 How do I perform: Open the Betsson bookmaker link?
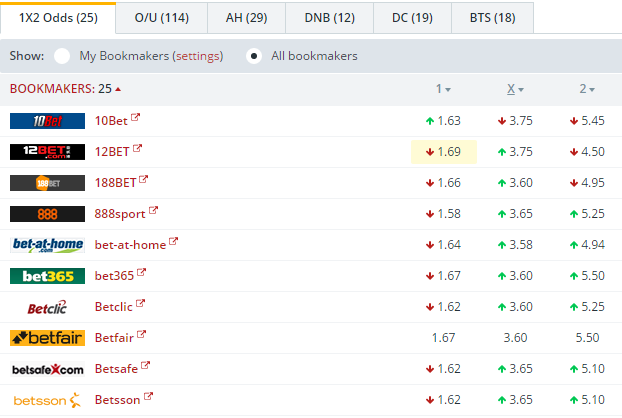coord(117,400)
